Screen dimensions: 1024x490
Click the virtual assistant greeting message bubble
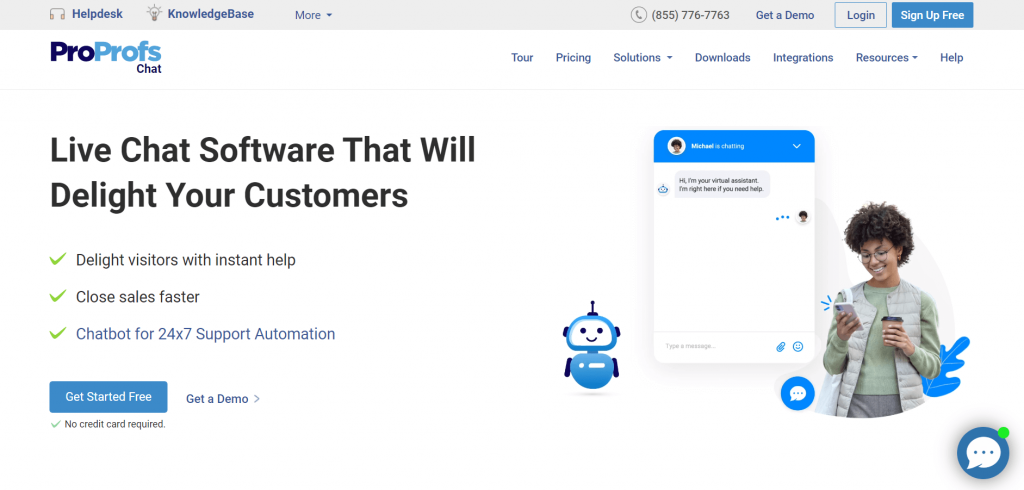pyautogui.click(x=722, y=184)
